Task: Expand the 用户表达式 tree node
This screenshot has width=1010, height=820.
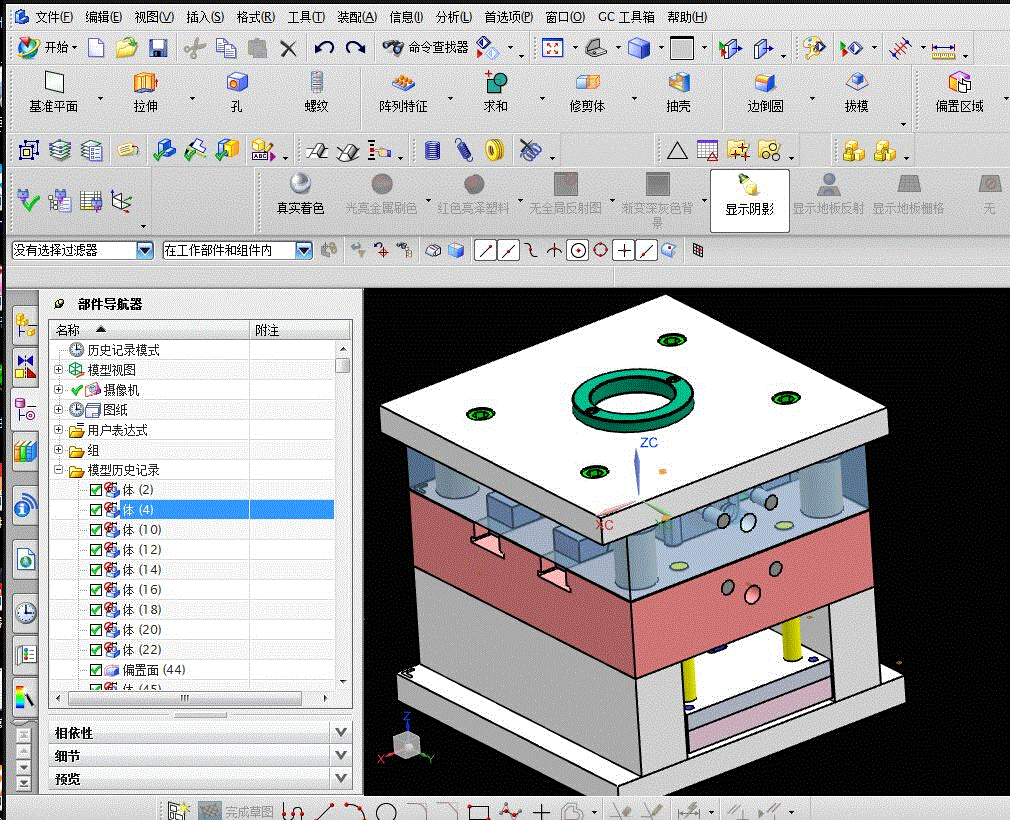Action: [58, 430]
